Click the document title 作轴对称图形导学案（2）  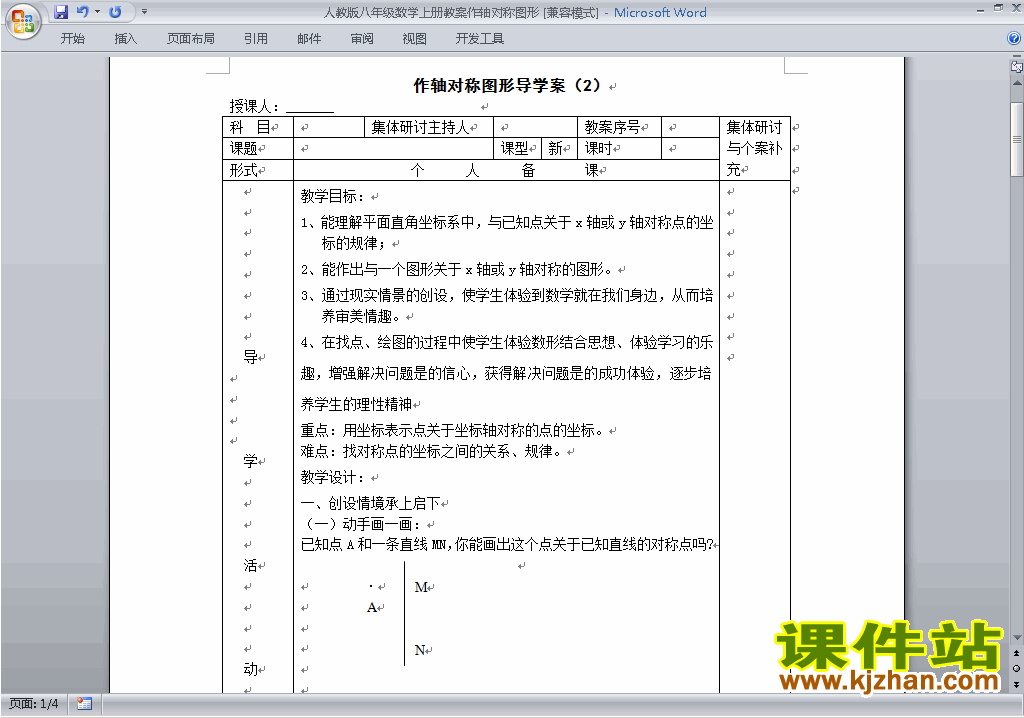507,86
